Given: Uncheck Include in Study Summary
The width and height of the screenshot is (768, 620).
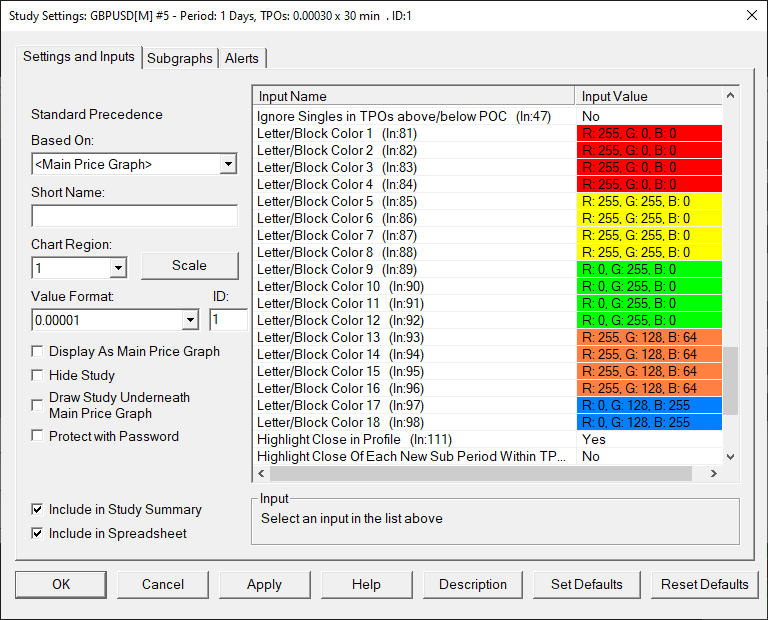Looking at the screenshot, I should click(x=38, y=510).
